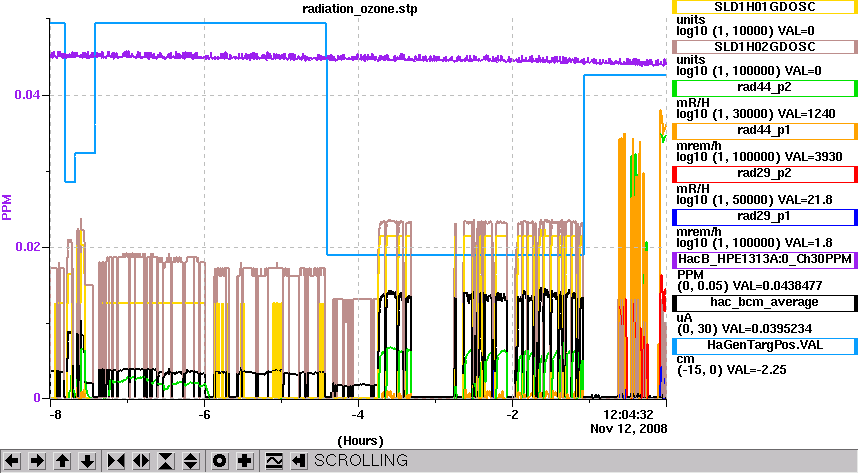Click the radiation_ozone.stp plot title

[x=360, y=9]
